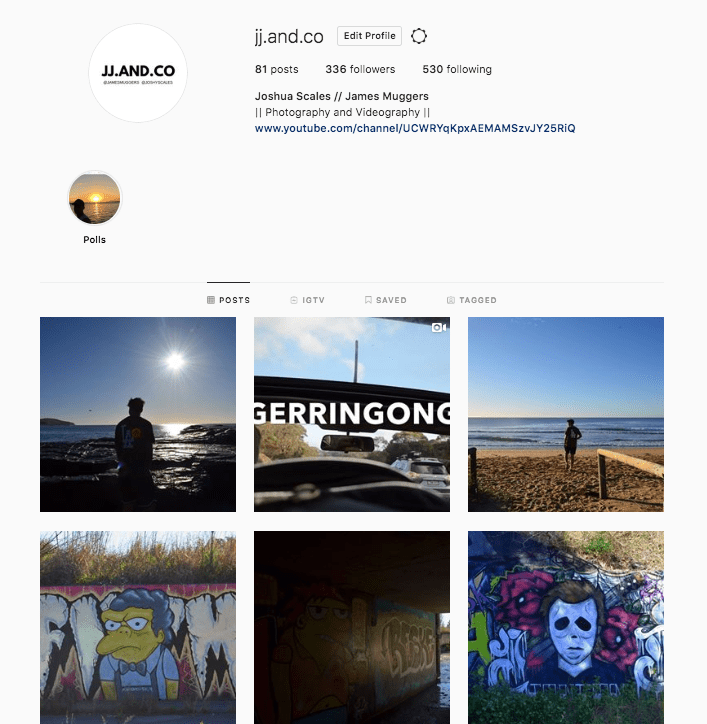Click the Tagged person icon
Image resolution: width=707 pixels, height=724 pixels.
pyautogui.click(x=451, y=300)
